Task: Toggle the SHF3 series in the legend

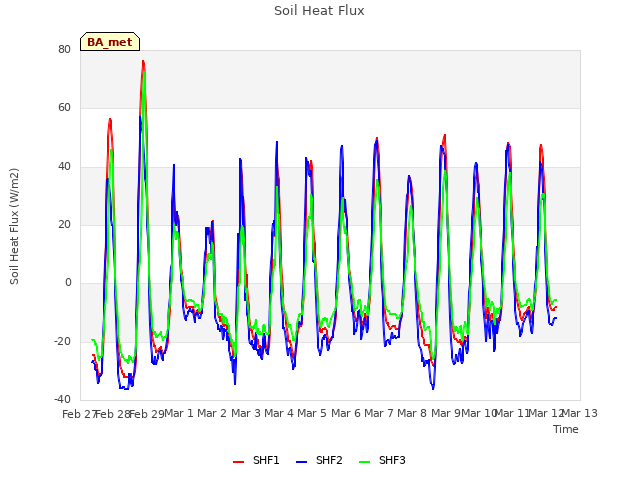Action: tap(382, 460)
